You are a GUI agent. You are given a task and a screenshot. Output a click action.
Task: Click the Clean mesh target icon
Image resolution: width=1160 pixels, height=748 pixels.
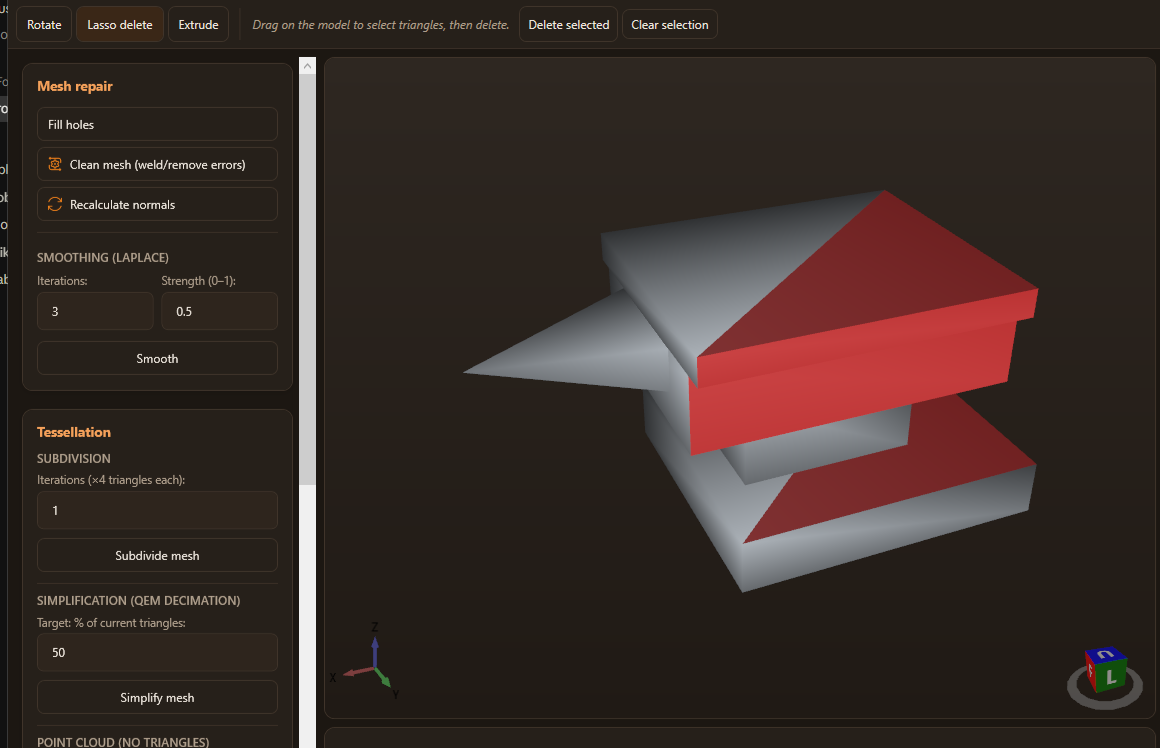point(55,164)
